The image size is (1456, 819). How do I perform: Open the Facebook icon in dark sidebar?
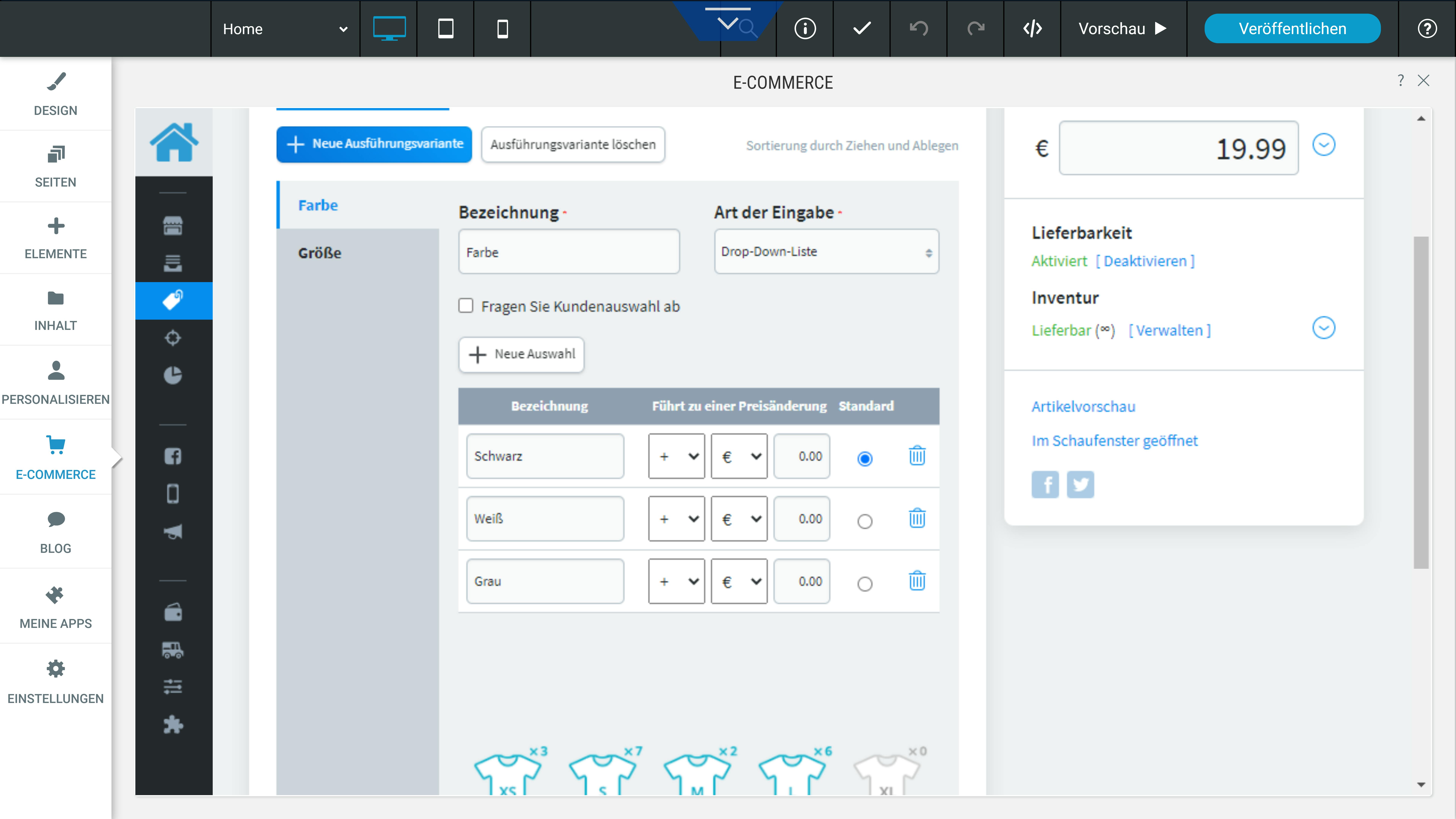pyautogui.click(x=173, y=456)
